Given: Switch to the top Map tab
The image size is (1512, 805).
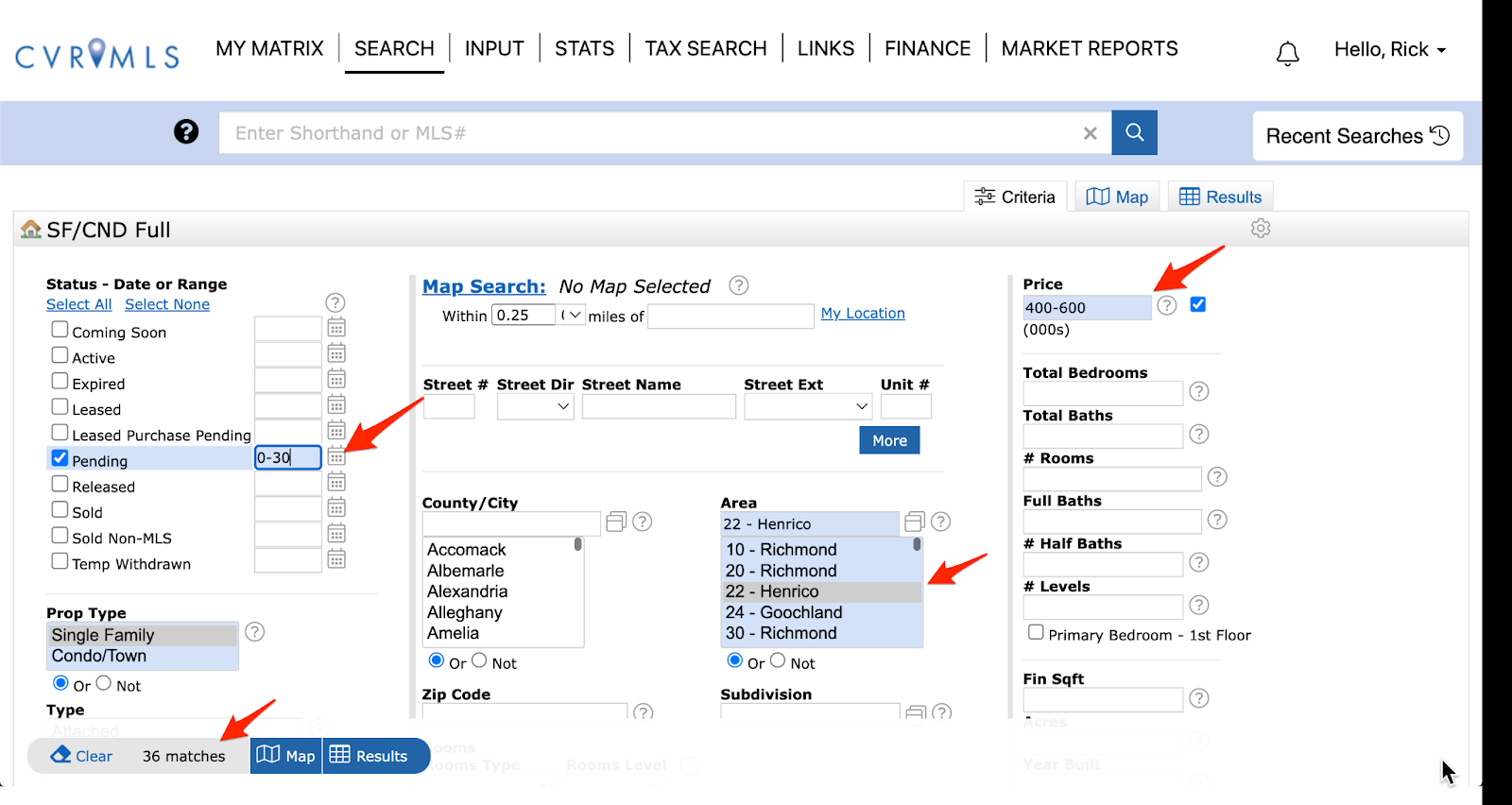Looking at the screenshot, I should (x=1118, y=197).
